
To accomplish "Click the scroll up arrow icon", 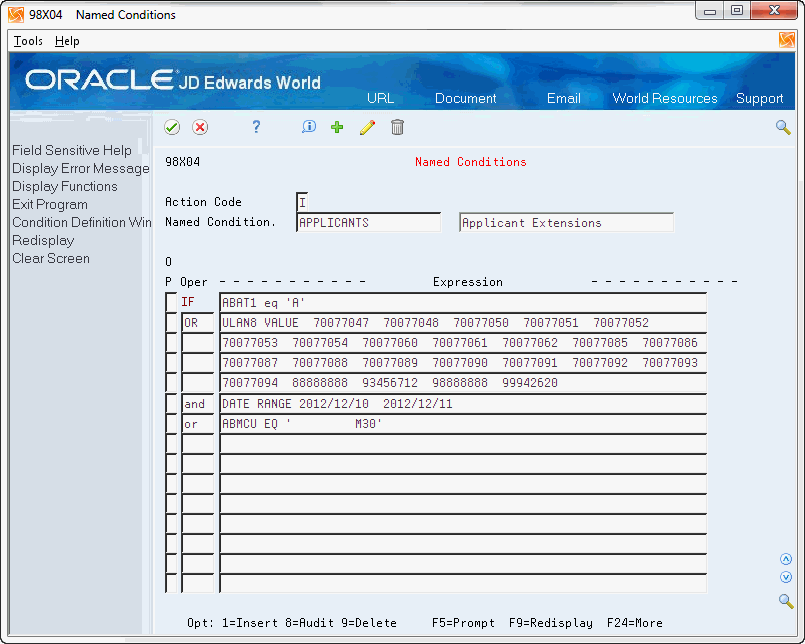I will (786, 559).
